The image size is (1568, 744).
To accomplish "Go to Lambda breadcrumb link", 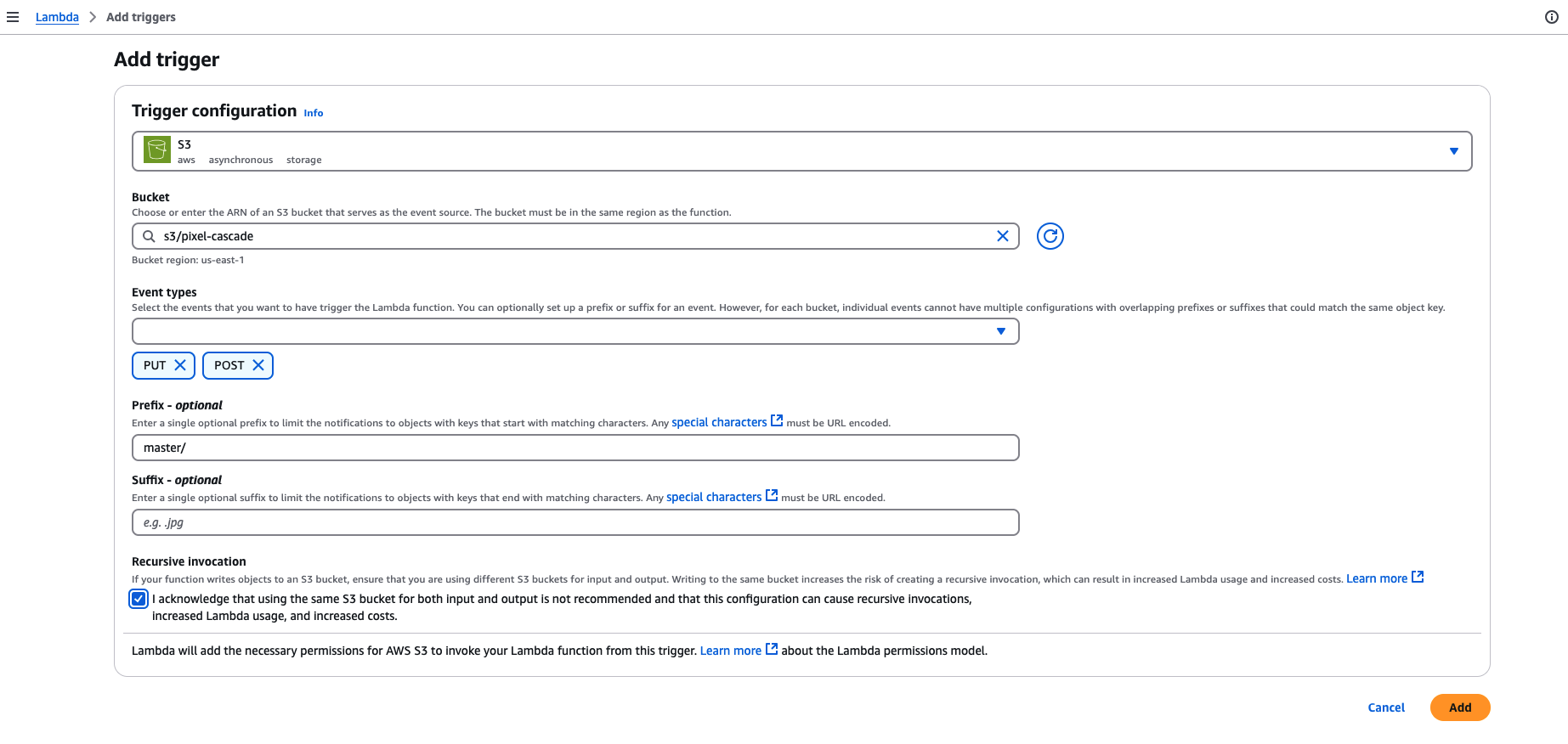I will [x=57, y=17].
